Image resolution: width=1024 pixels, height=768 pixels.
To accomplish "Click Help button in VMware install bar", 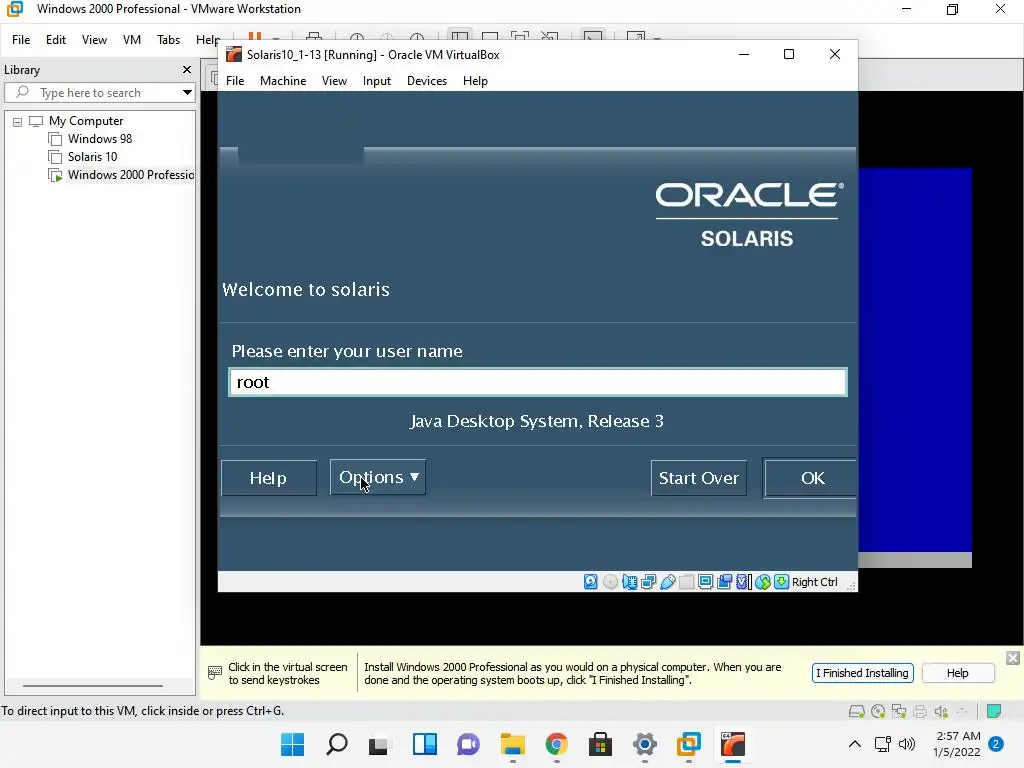I will click(958, 673).
